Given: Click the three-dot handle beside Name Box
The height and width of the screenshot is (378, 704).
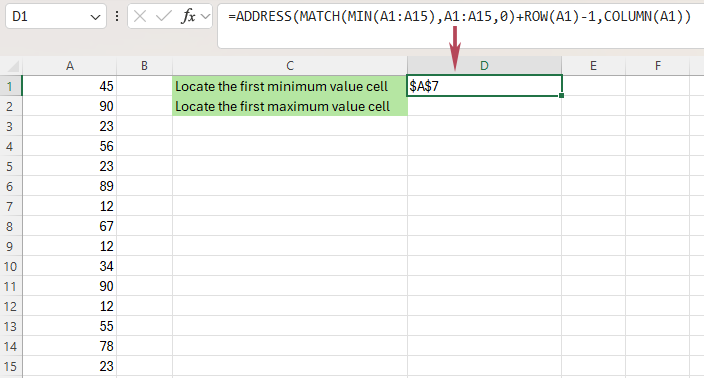Looking at the screenshot, I should click(117, 17).
